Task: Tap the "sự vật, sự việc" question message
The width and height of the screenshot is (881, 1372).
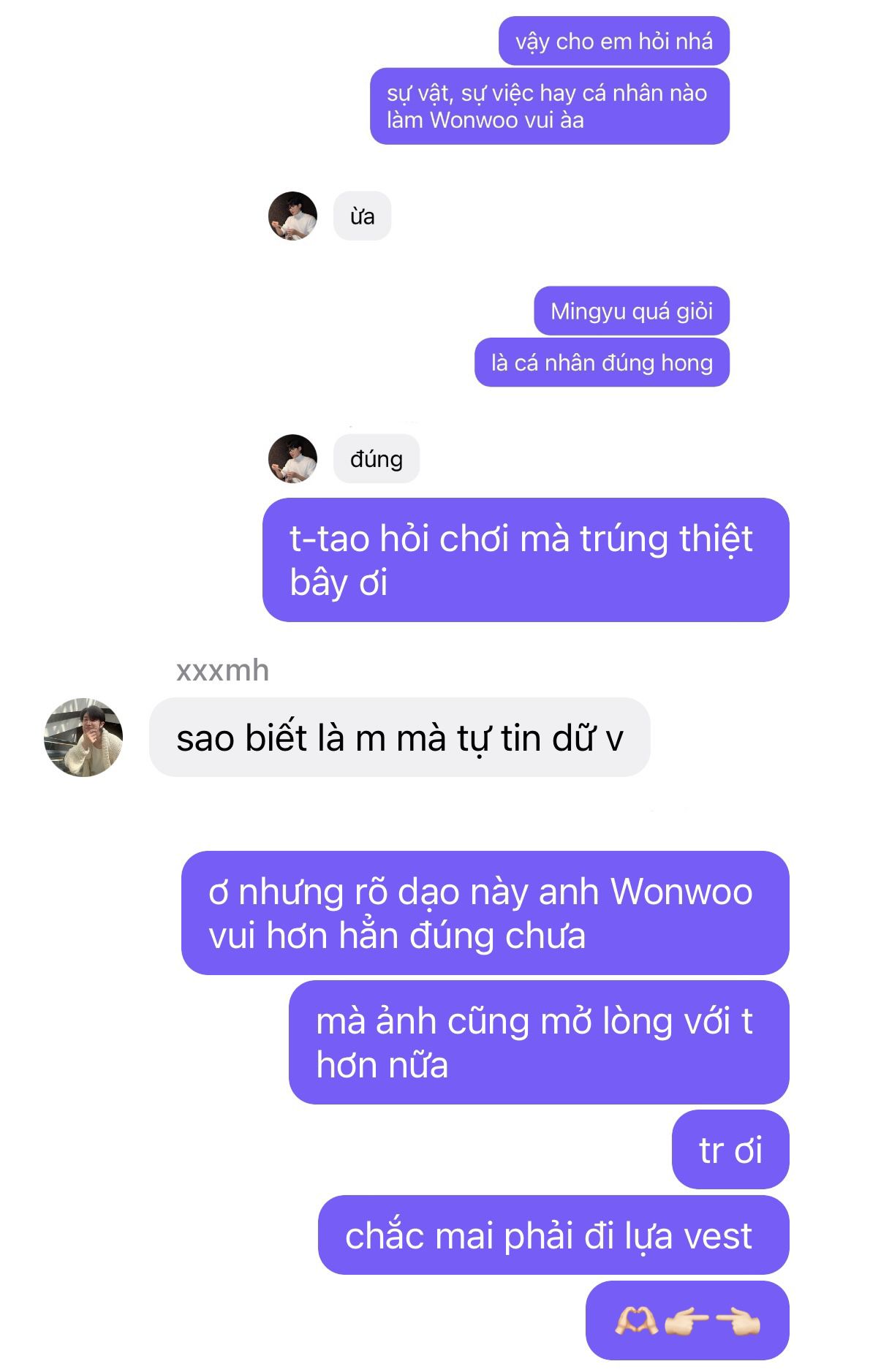Action: click(x=550, y=106)
